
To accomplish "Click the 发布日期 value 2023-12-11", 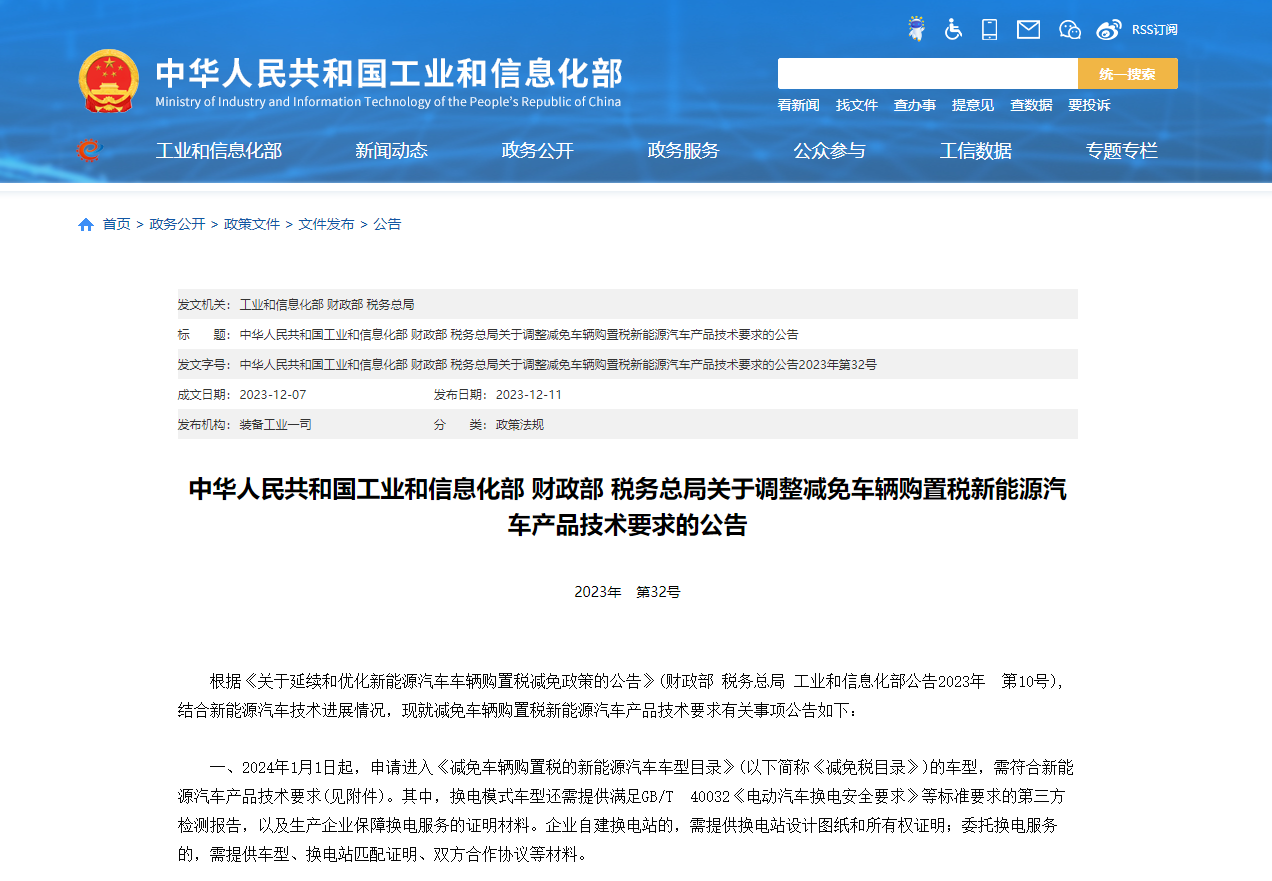I will 529,394.
